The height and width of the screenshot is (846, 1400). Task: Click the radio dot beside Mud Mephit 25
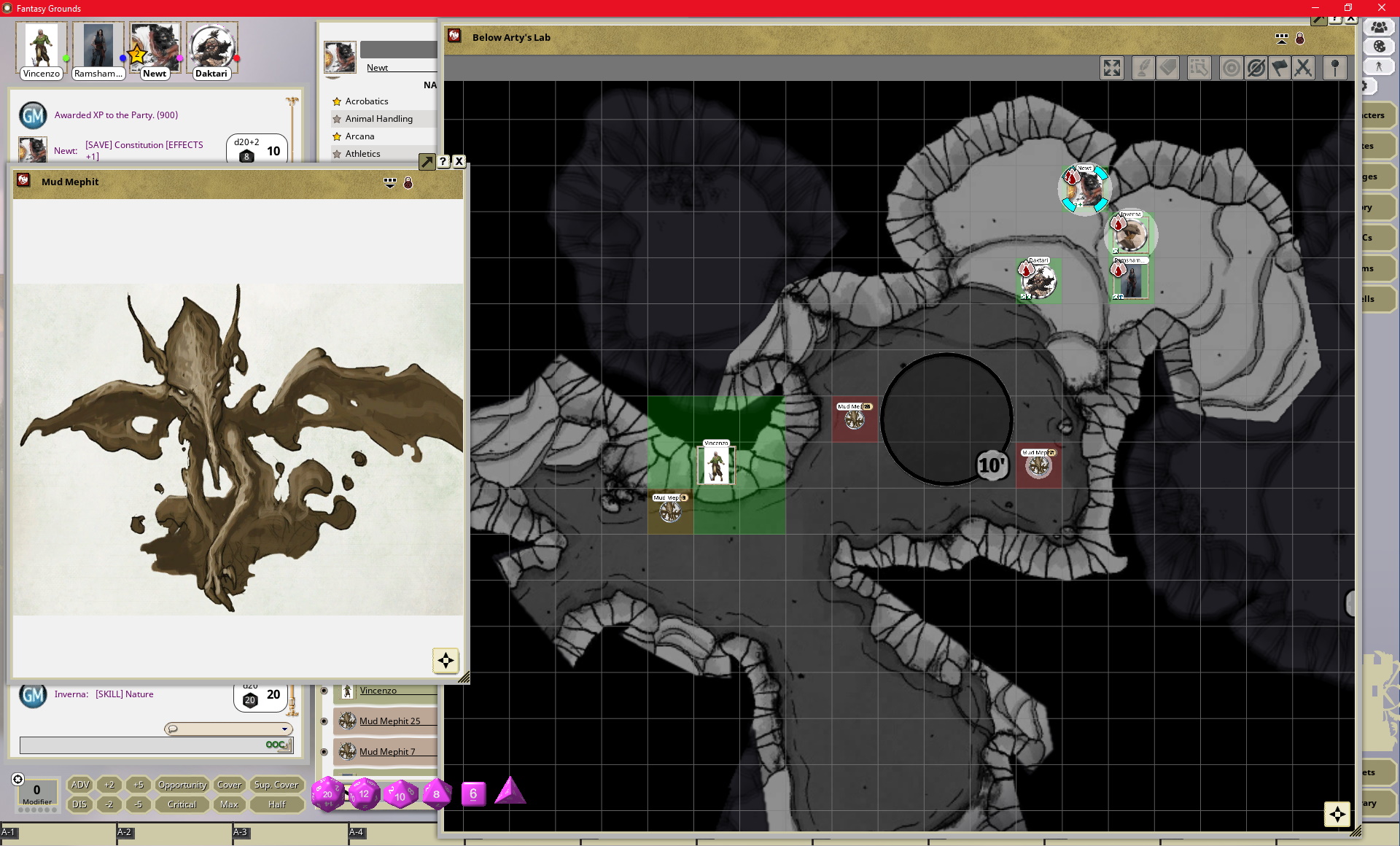[x=324, y=721]
